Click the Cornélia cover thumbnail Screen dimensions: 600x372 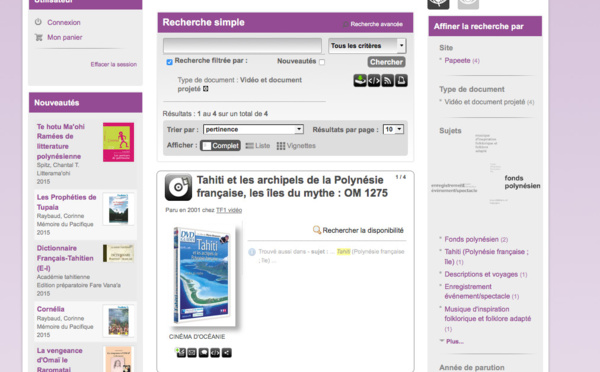coord(119,321)
